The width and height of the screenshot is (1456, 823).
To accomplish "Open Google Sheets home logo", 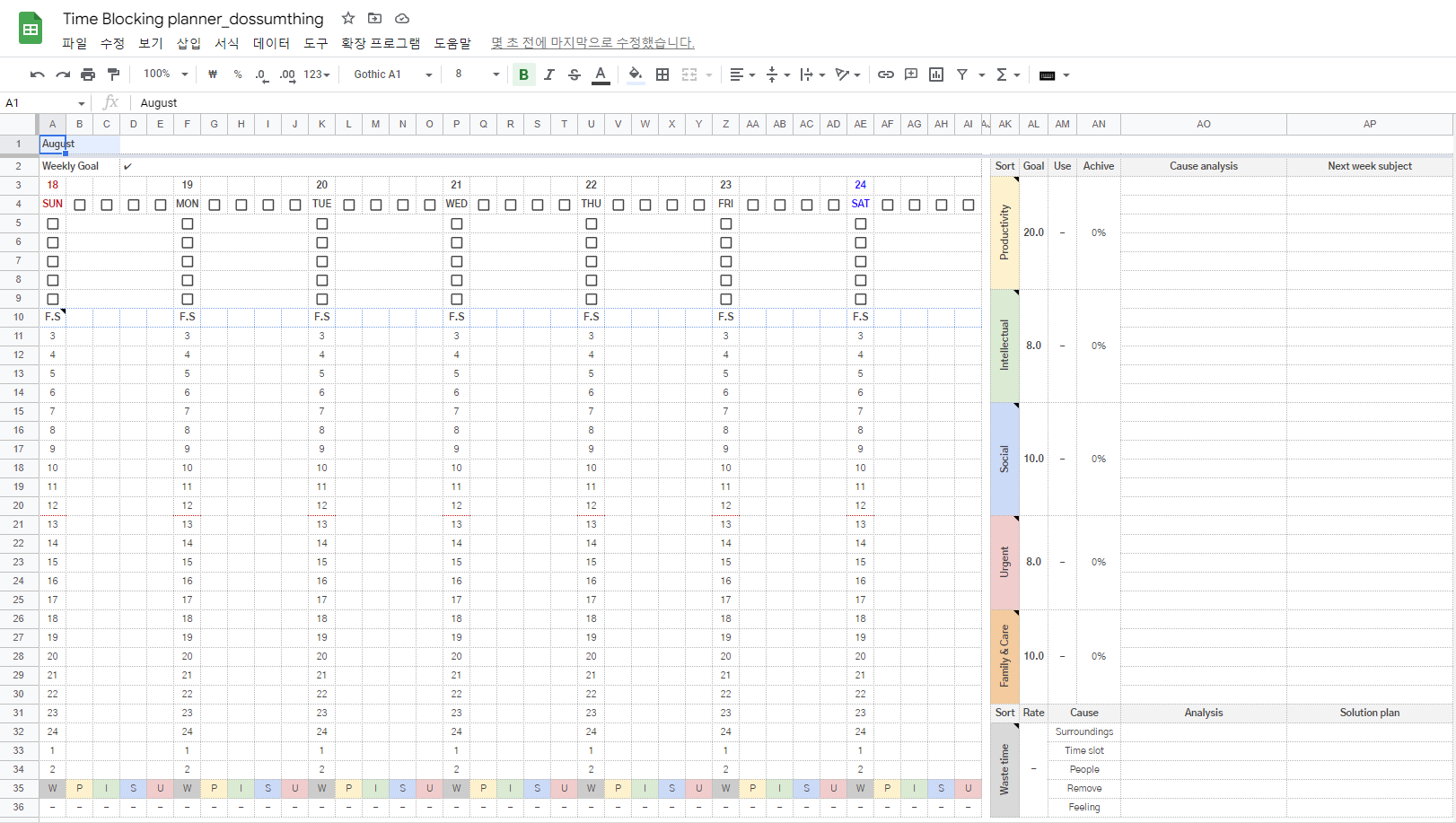I will [x=31, y=28].
